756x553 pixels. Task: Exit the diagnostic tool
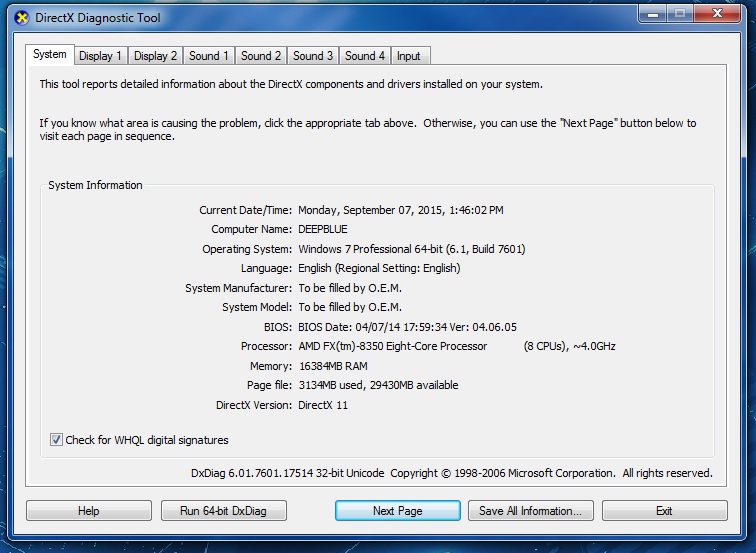pyautogui.click(x=664, y=511)
